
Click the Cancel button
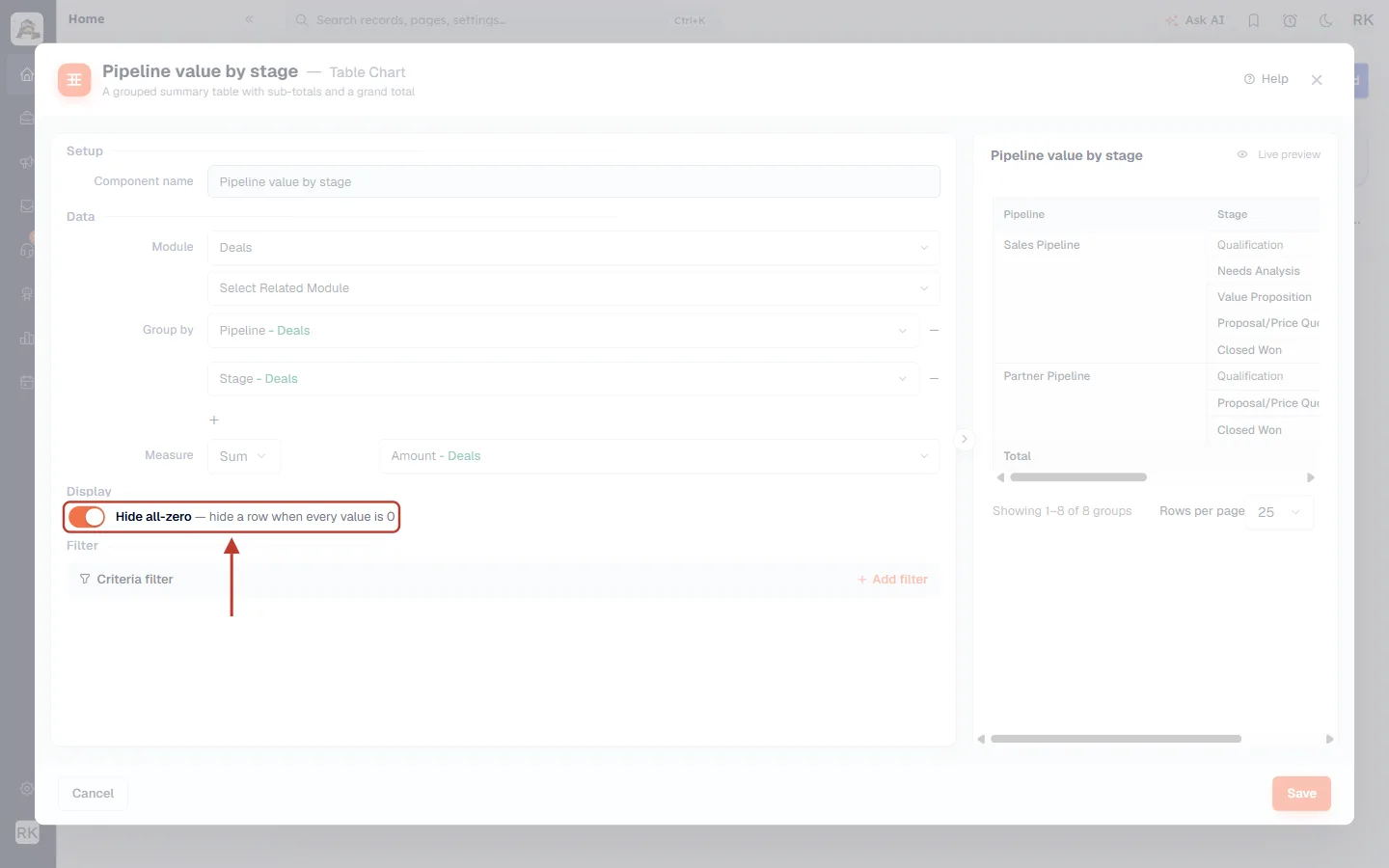[x=93, y=794]
